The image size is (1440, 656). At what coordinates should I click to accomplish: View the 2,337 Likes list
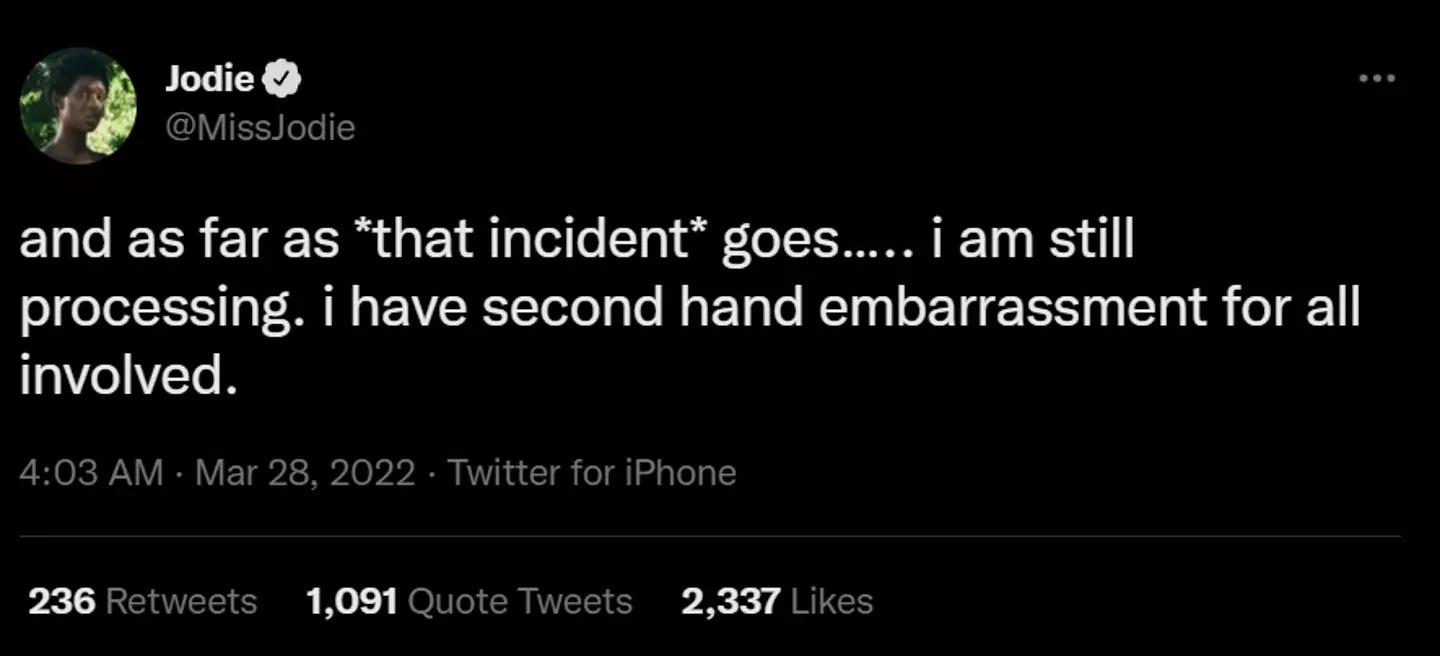(x=776, y=601)
